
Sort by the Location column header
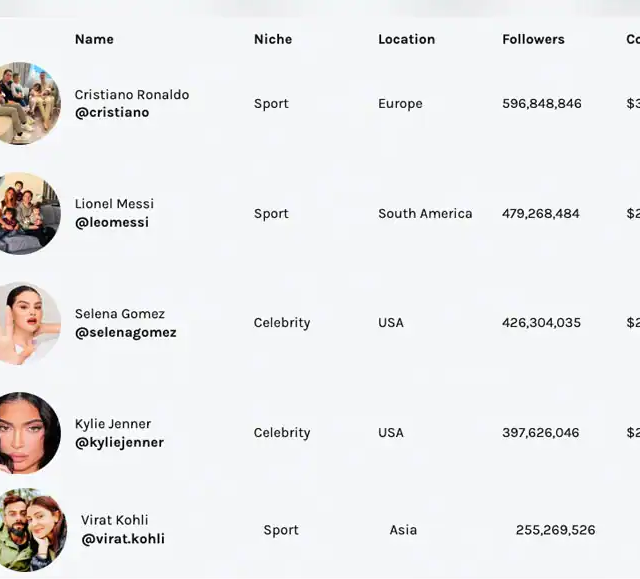click(407, 39)
